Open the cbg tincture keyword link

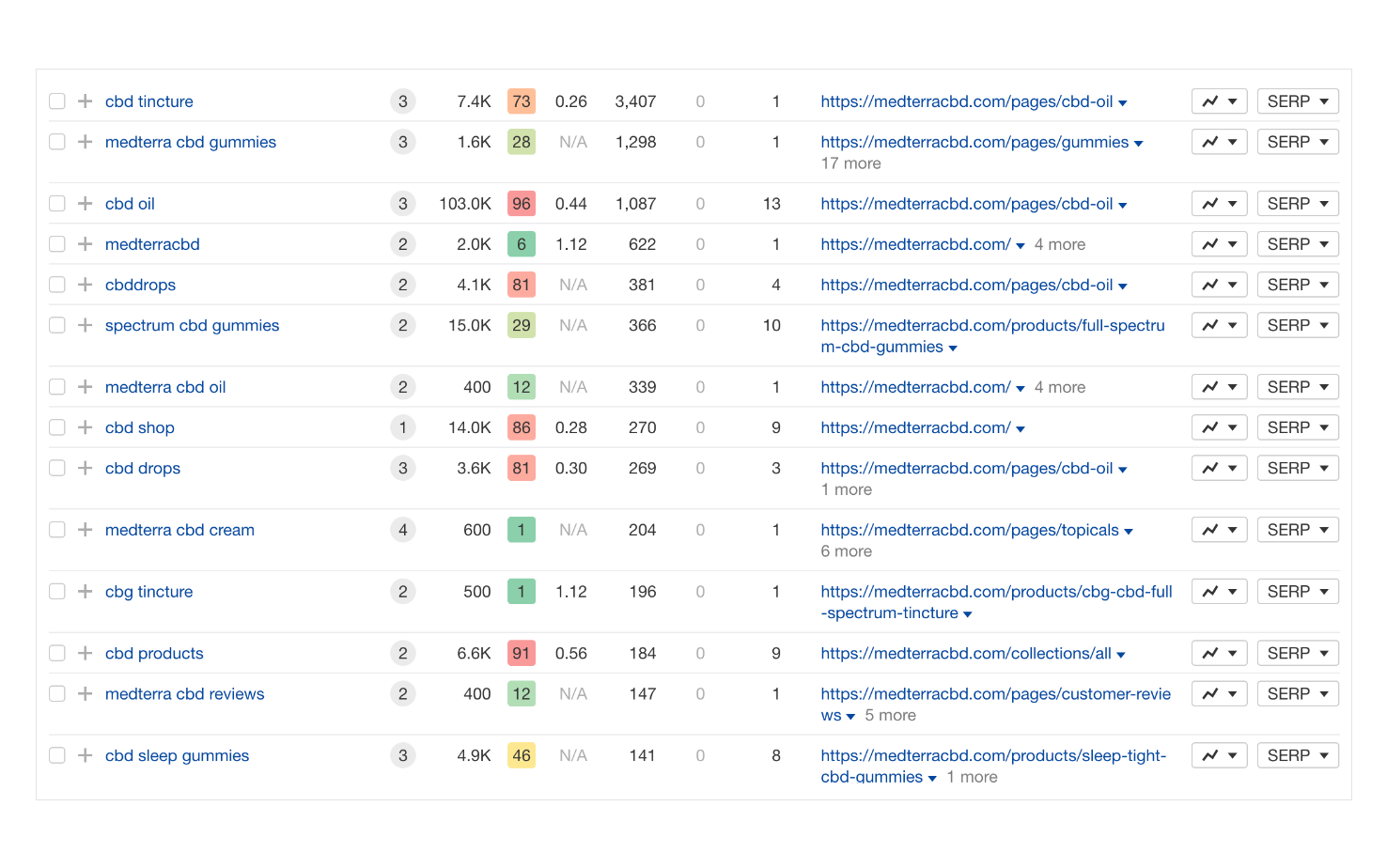coord(149,592)
